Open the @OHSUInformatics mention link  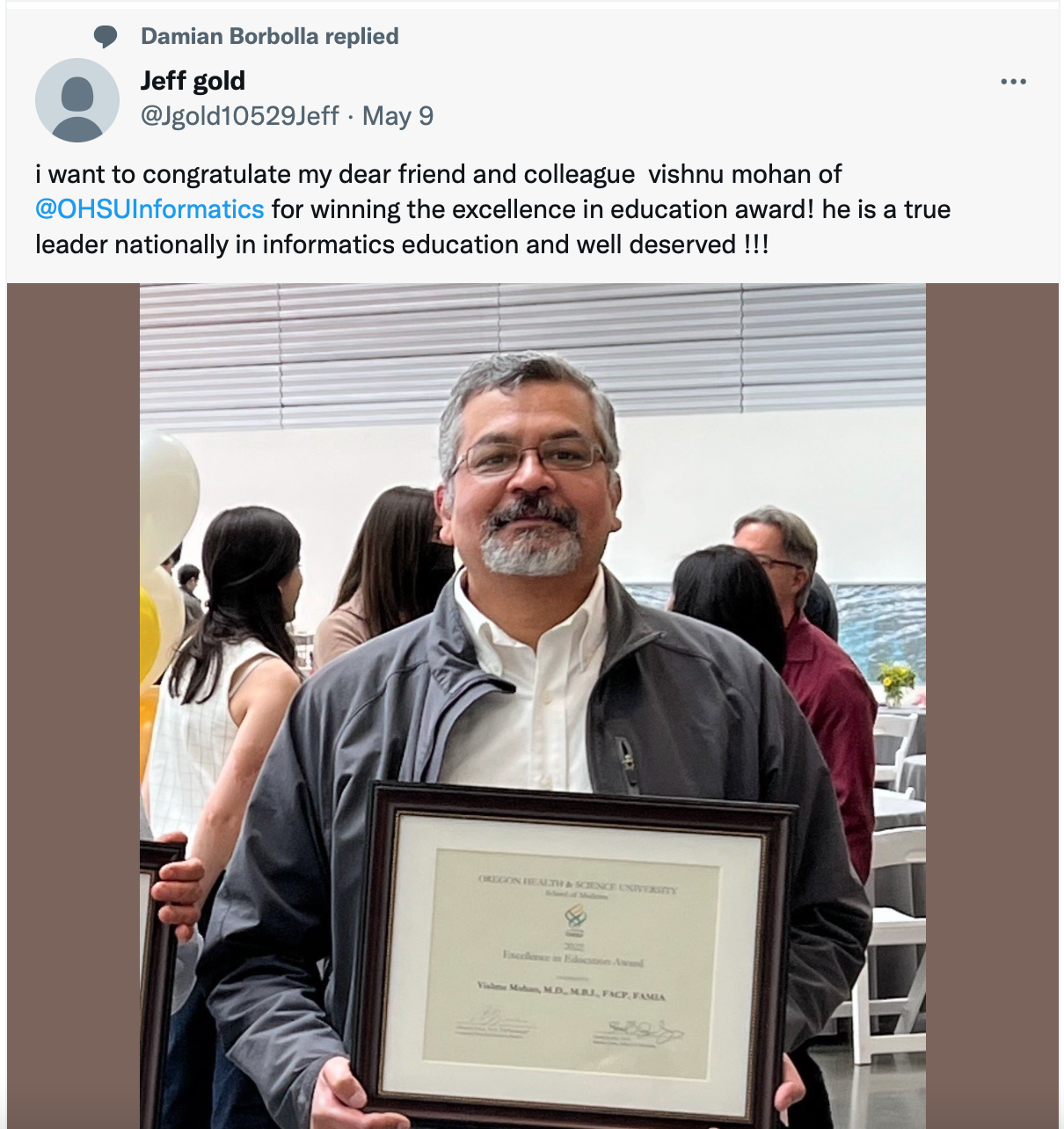coord(149,209)
